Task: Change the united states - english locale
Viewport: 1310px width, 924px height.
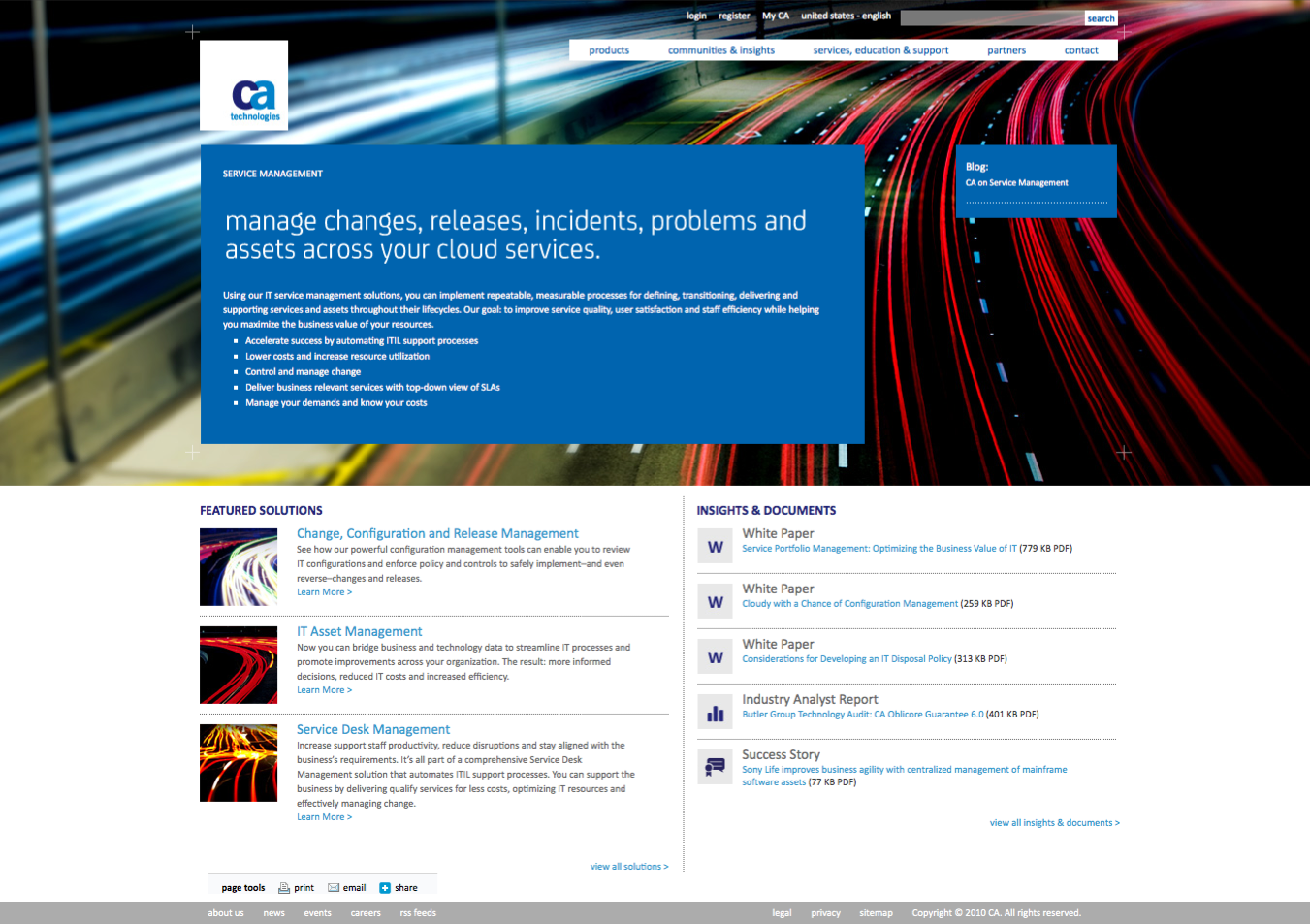Action: pos(846,16)
